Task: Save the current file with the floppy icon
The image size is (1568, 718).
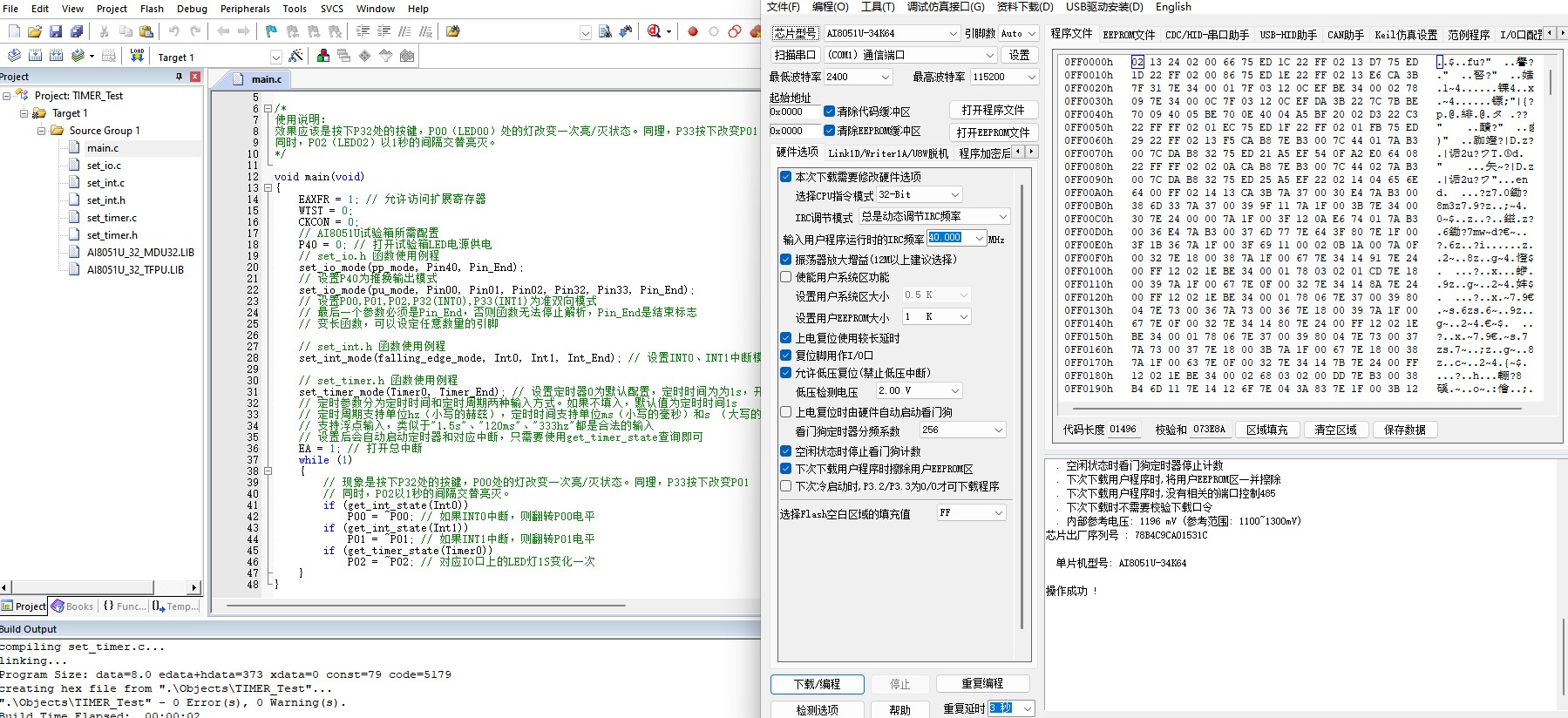Action: tap(56, 31)
